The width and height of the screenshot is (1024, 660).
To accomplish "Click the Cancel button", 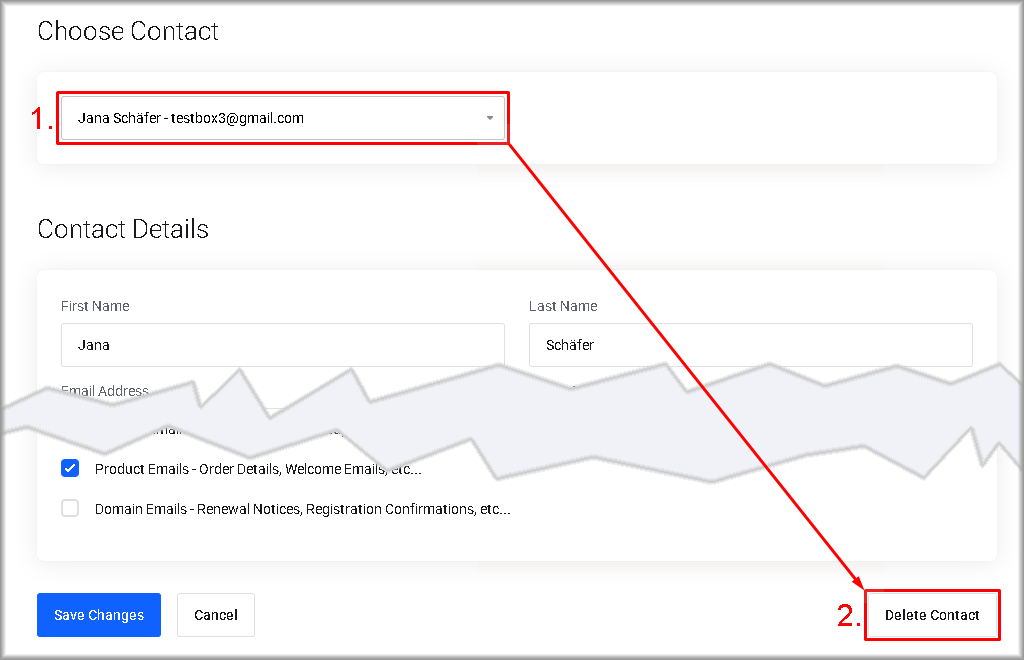I will click(x=216, y=615).
